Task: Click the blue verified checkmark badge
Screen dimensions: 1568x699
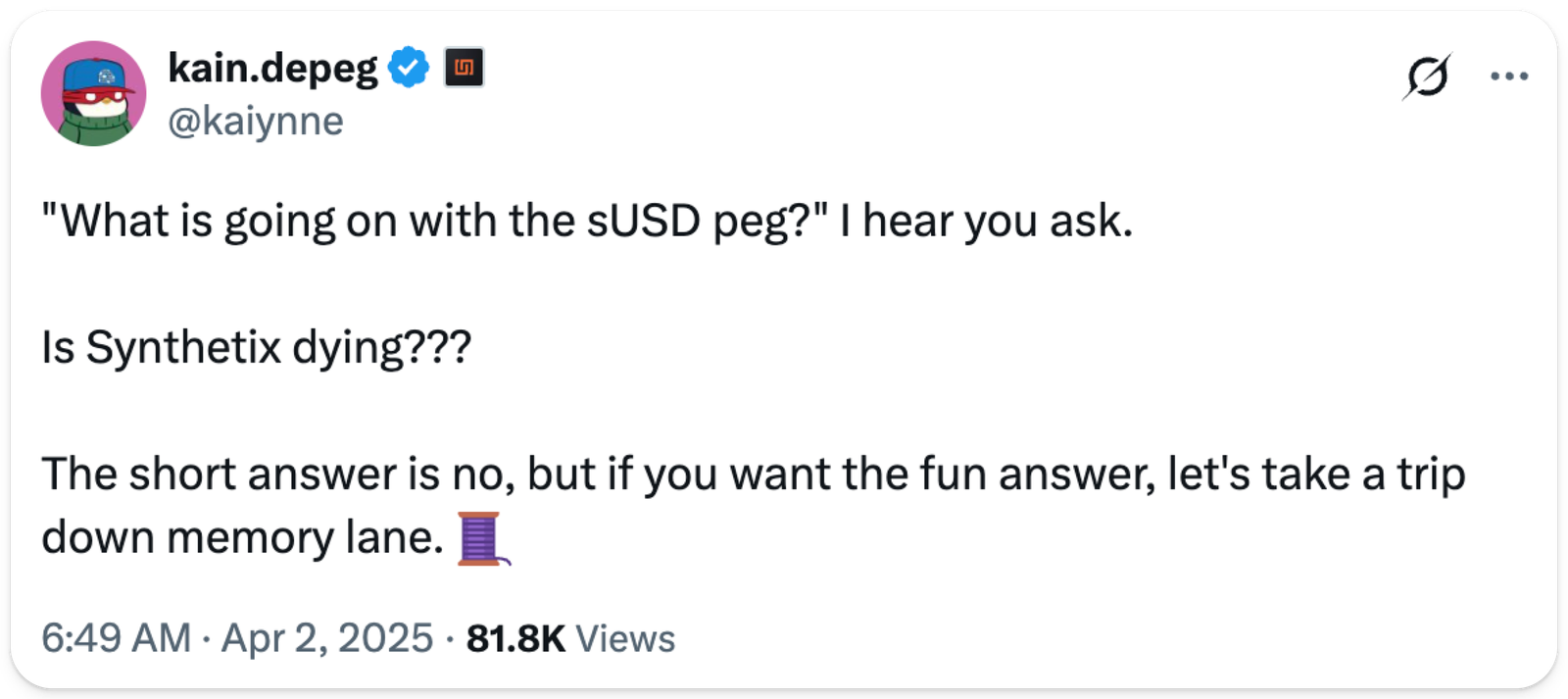Action: (409, 68)
